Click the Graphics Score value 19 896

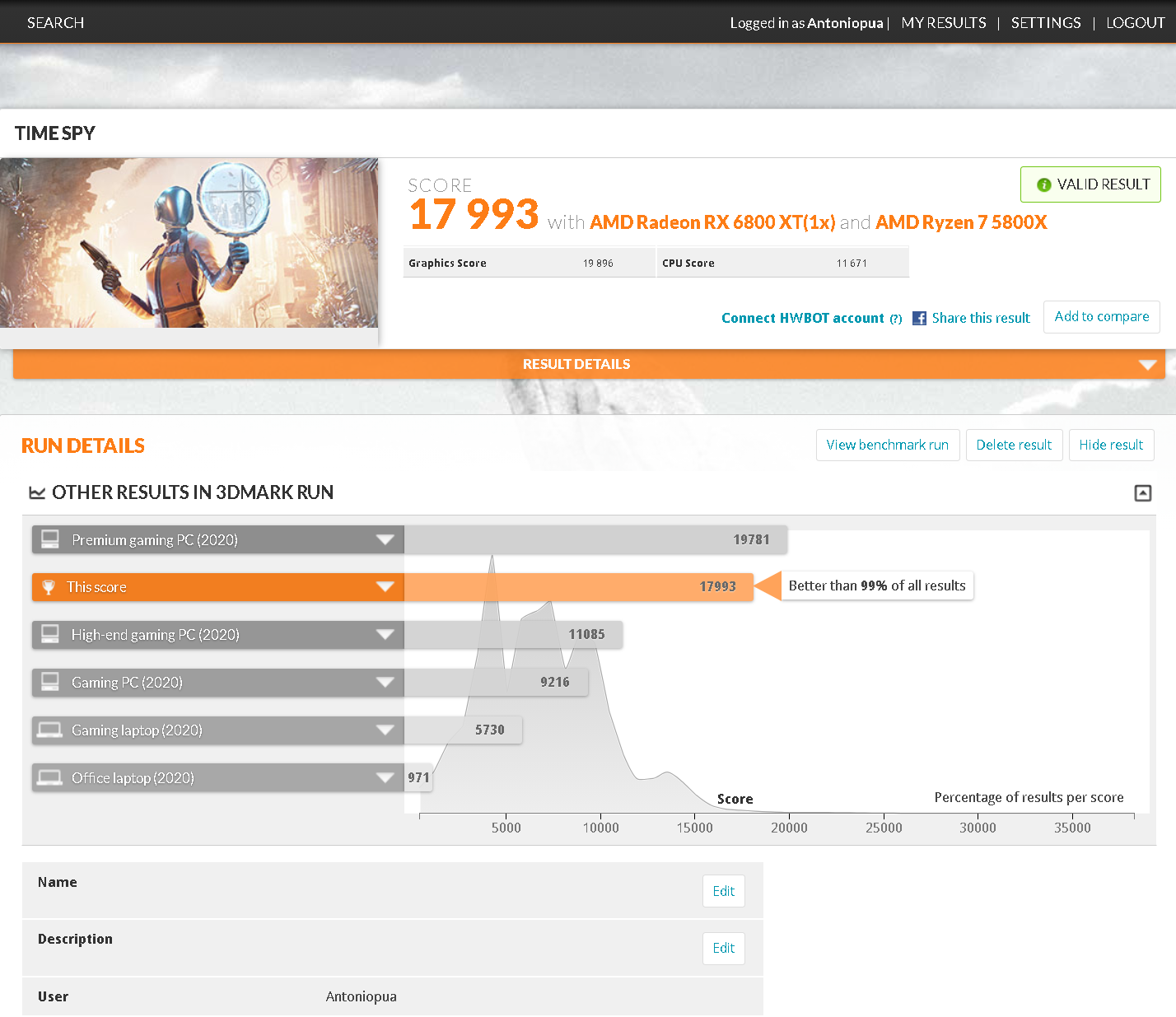(x=598, y=264)
